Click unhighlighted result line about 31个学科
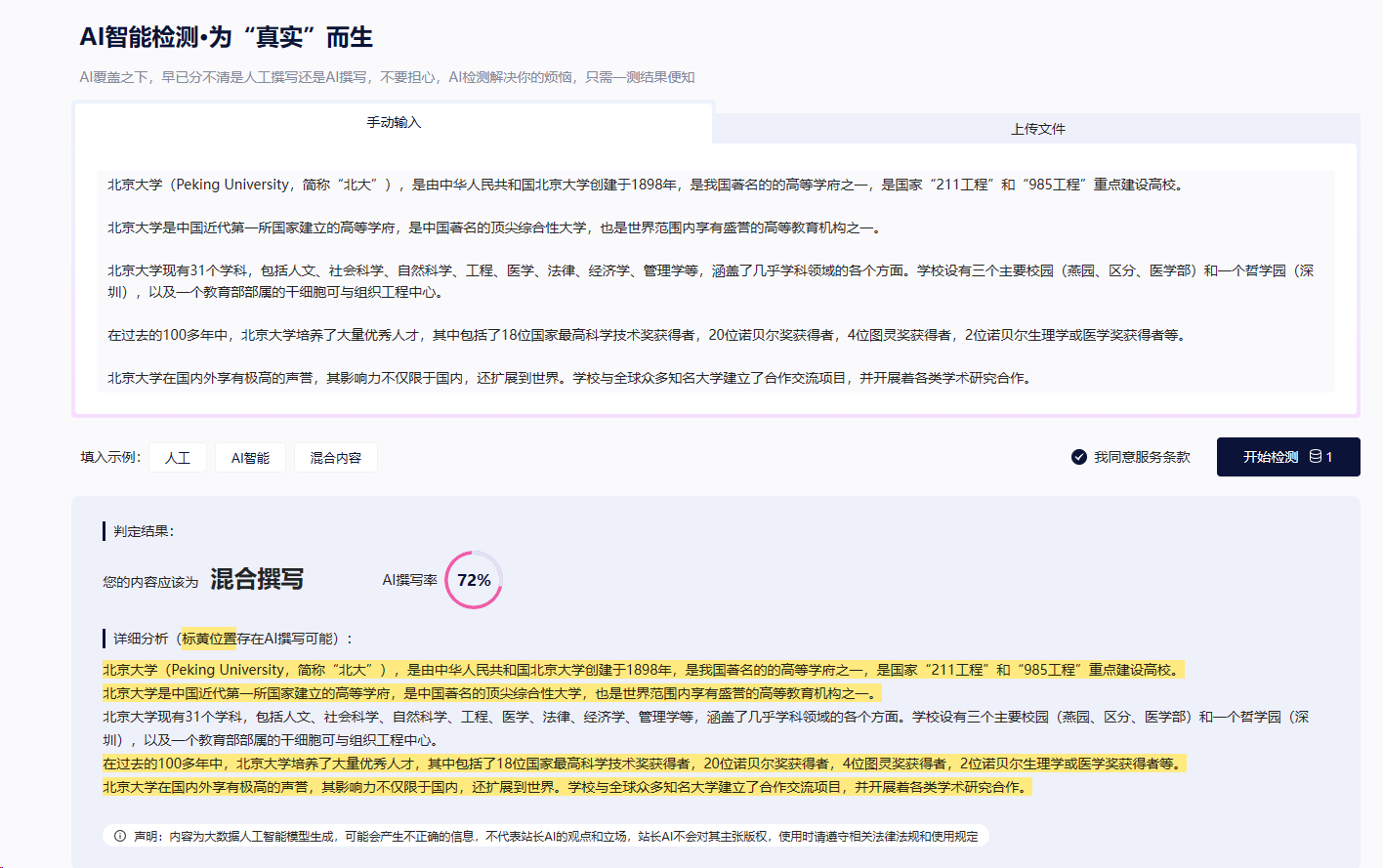Screen dimensions: 1383x868 [705, 728]
